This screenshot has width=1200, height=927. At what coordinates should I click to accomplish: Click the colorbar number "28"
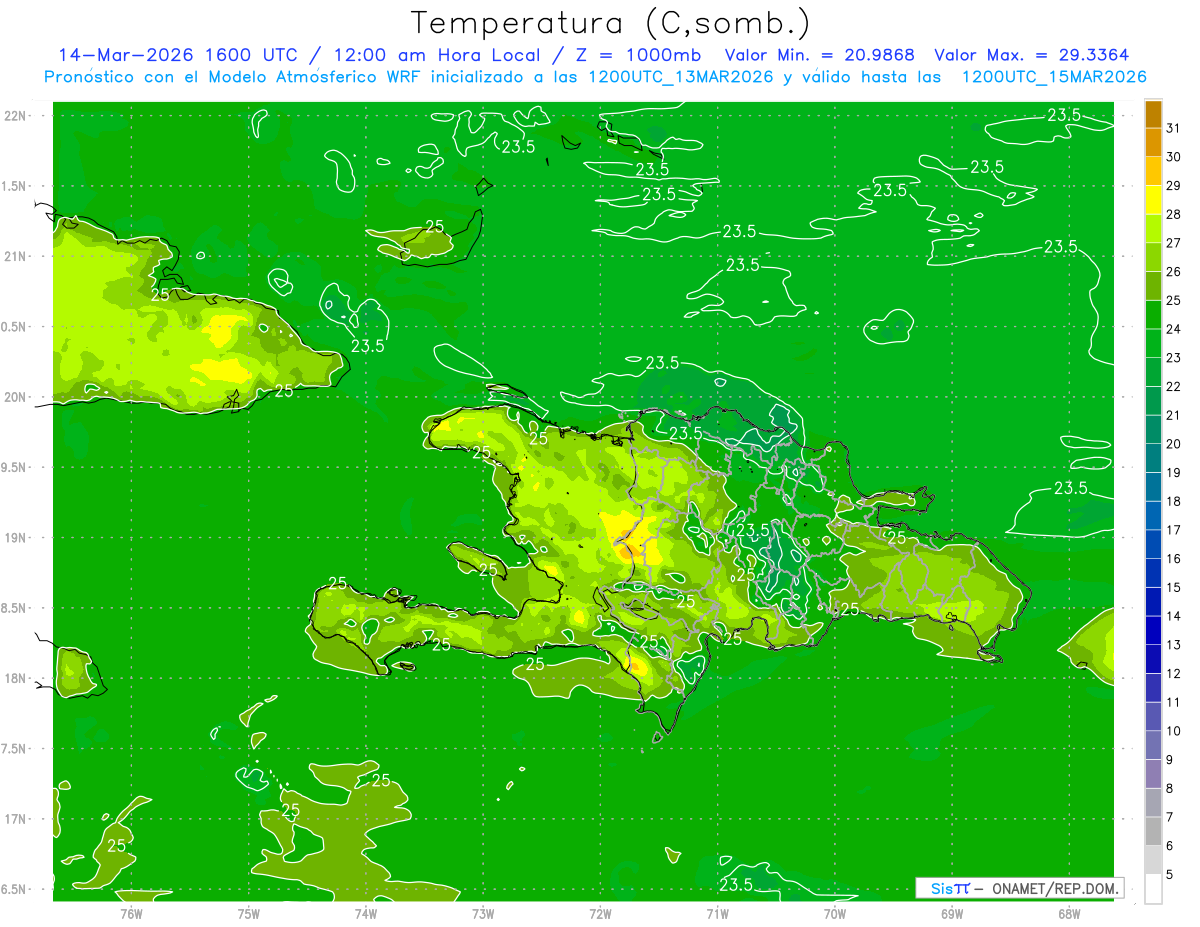point(1174,214)
